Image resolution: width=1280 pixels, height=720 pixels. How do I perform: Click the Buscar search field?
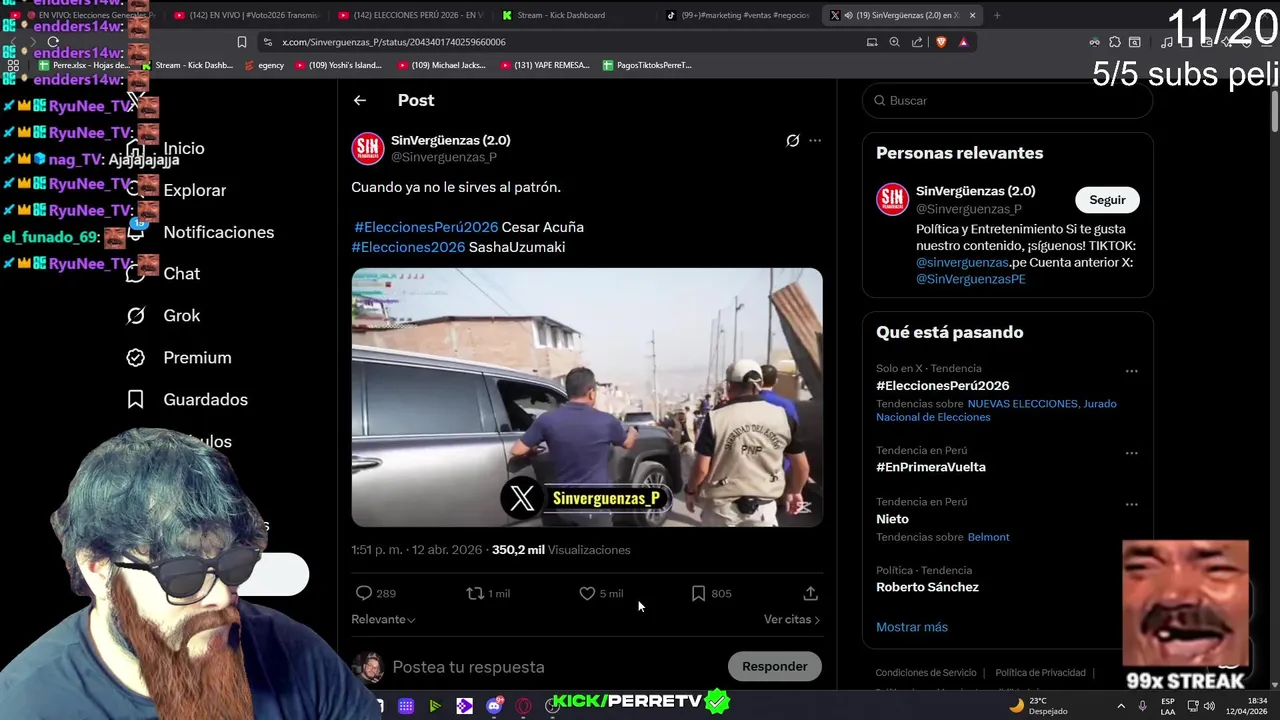click(1008, 100)
